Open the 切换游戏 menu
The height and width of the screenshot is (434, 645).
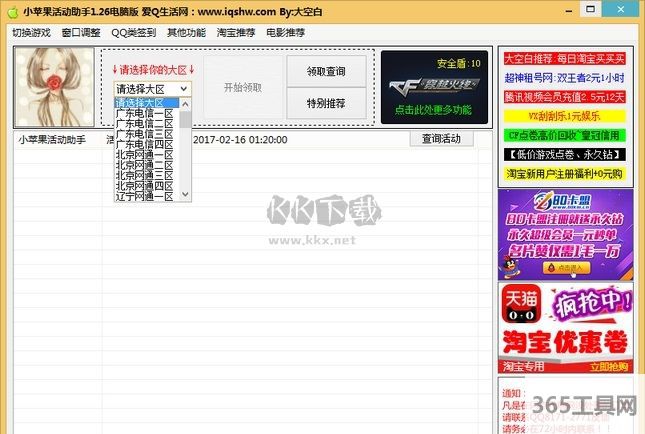30,32
